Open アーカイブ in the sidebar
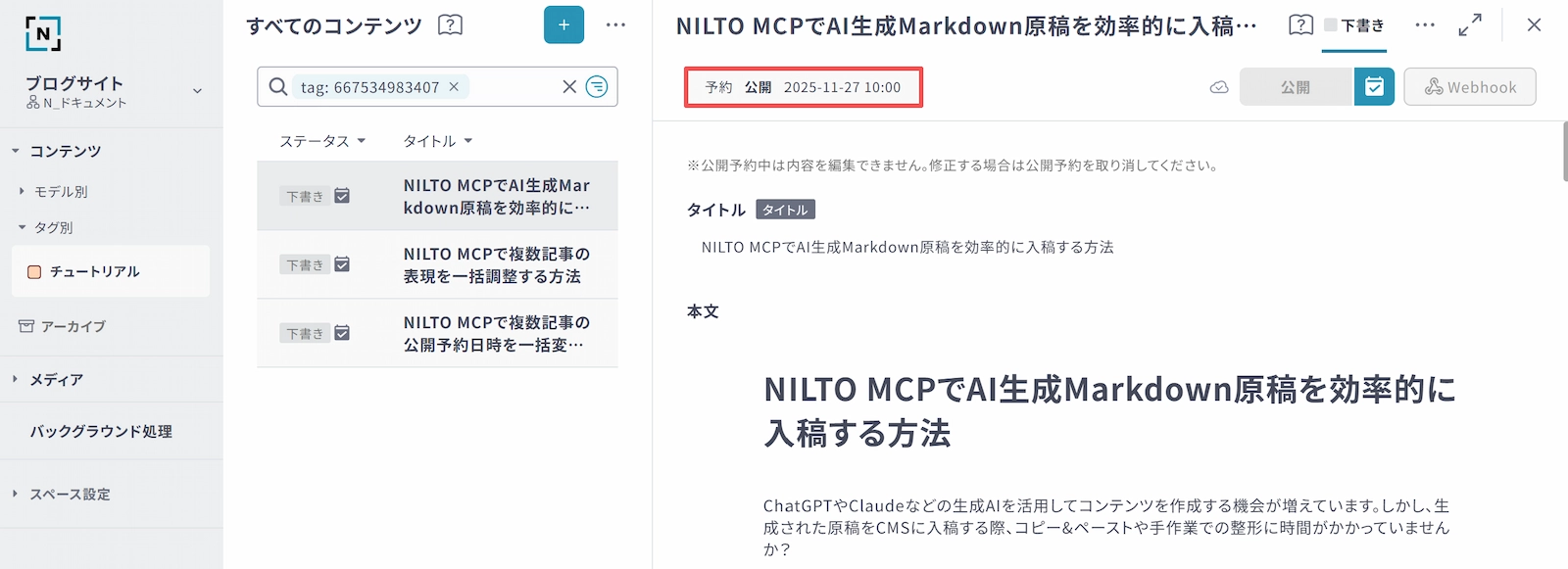Image resolution: width=1568 pixels, height=569 pixels. tap(73, 326)
